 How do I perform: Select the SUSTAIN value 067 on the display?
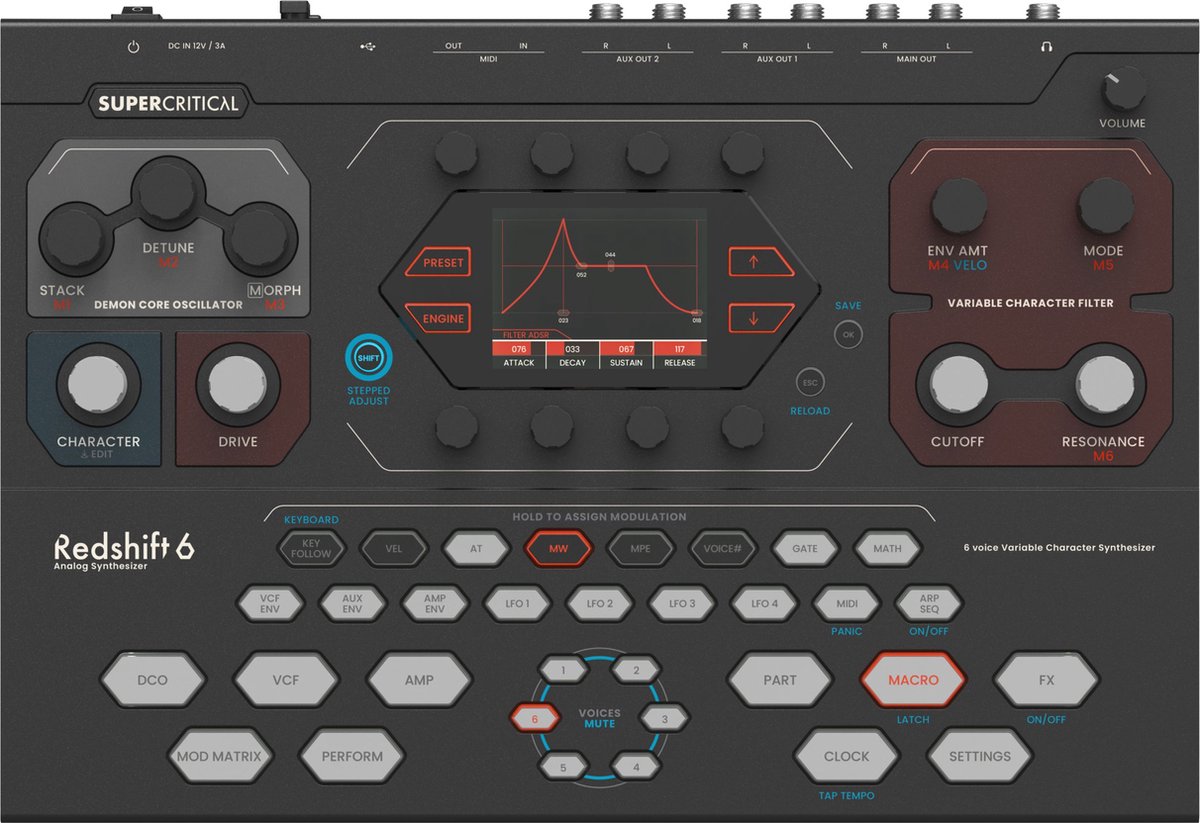pos(626,349)
